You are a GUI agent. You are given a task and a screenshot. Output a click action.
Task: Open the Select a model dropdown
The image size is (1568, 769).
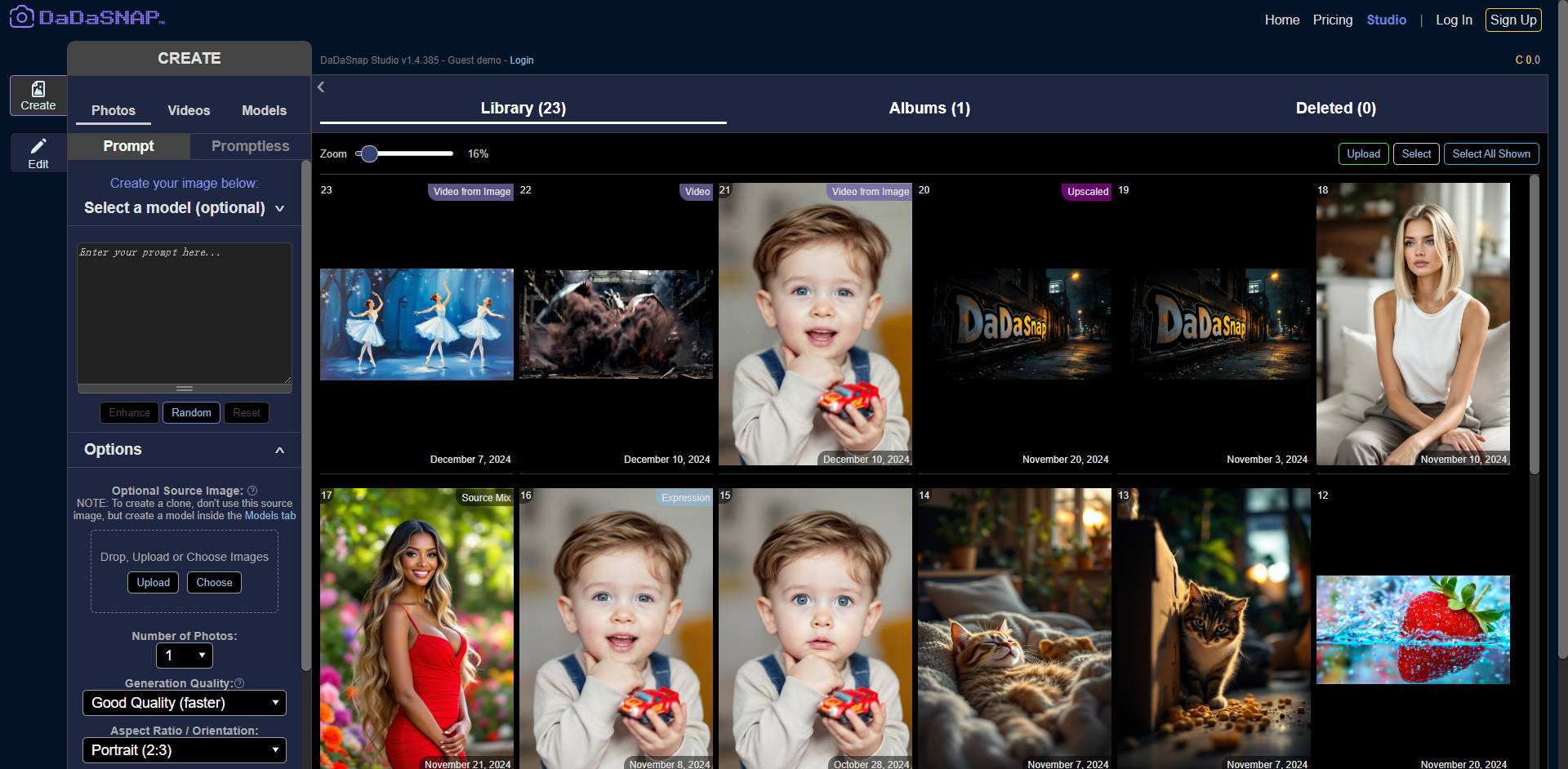click(184, 208)
